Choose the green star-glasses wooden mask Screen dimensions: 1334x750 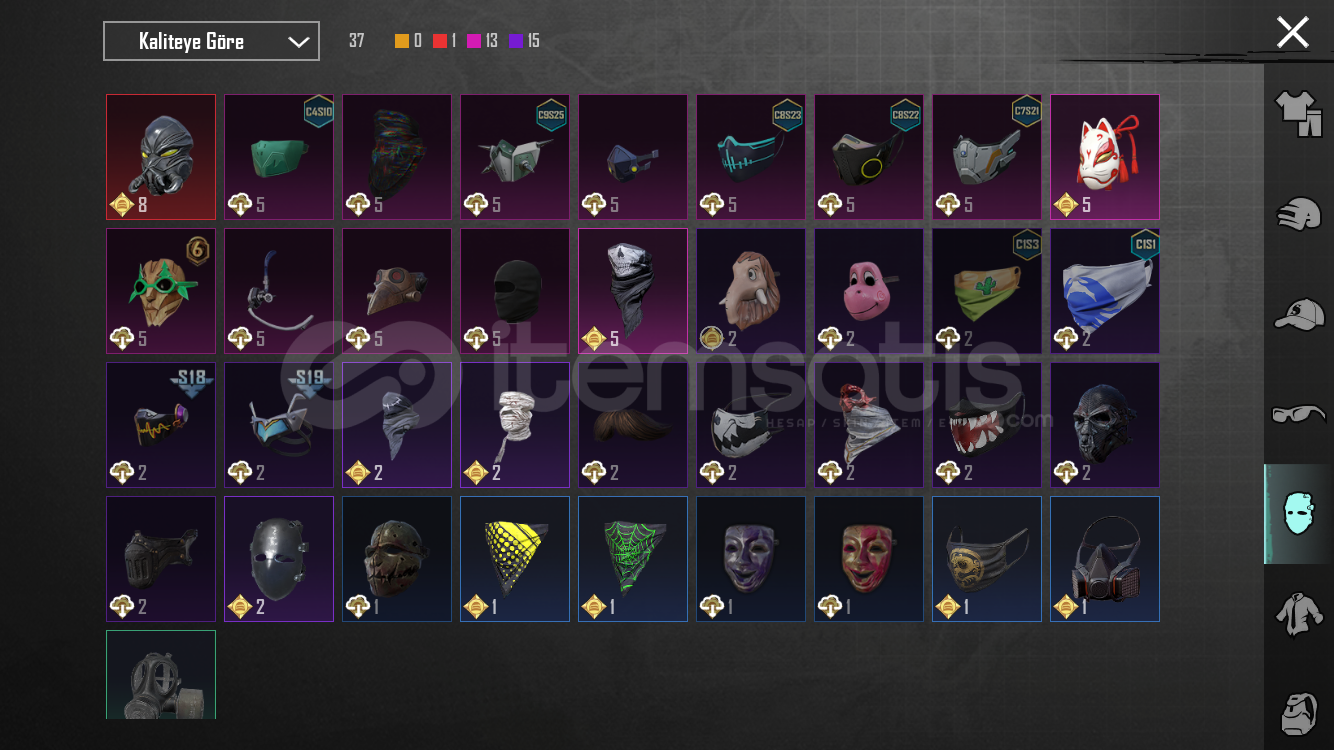click(161, 291)
